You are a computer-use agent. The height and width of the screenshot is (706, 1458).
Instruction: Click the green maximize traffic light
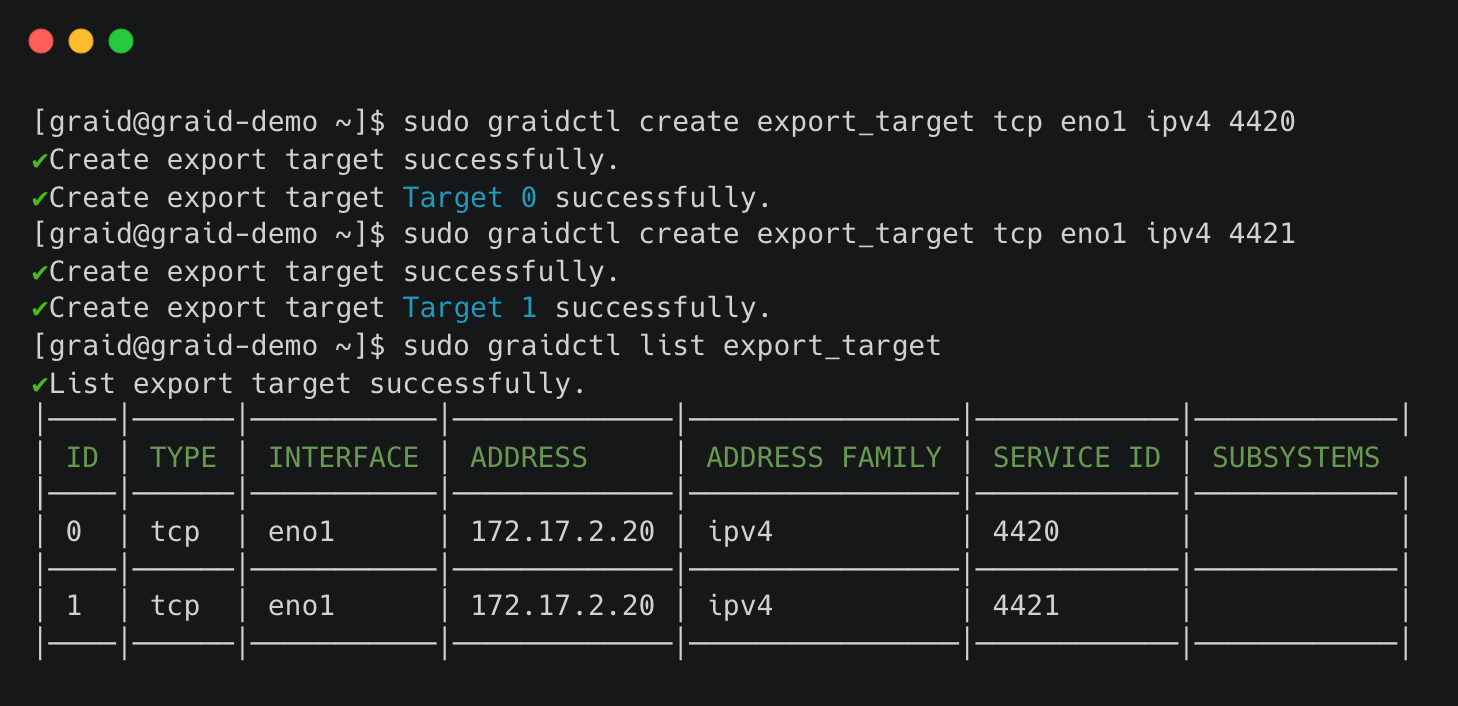pyautogui.click(x=120, y=40)
